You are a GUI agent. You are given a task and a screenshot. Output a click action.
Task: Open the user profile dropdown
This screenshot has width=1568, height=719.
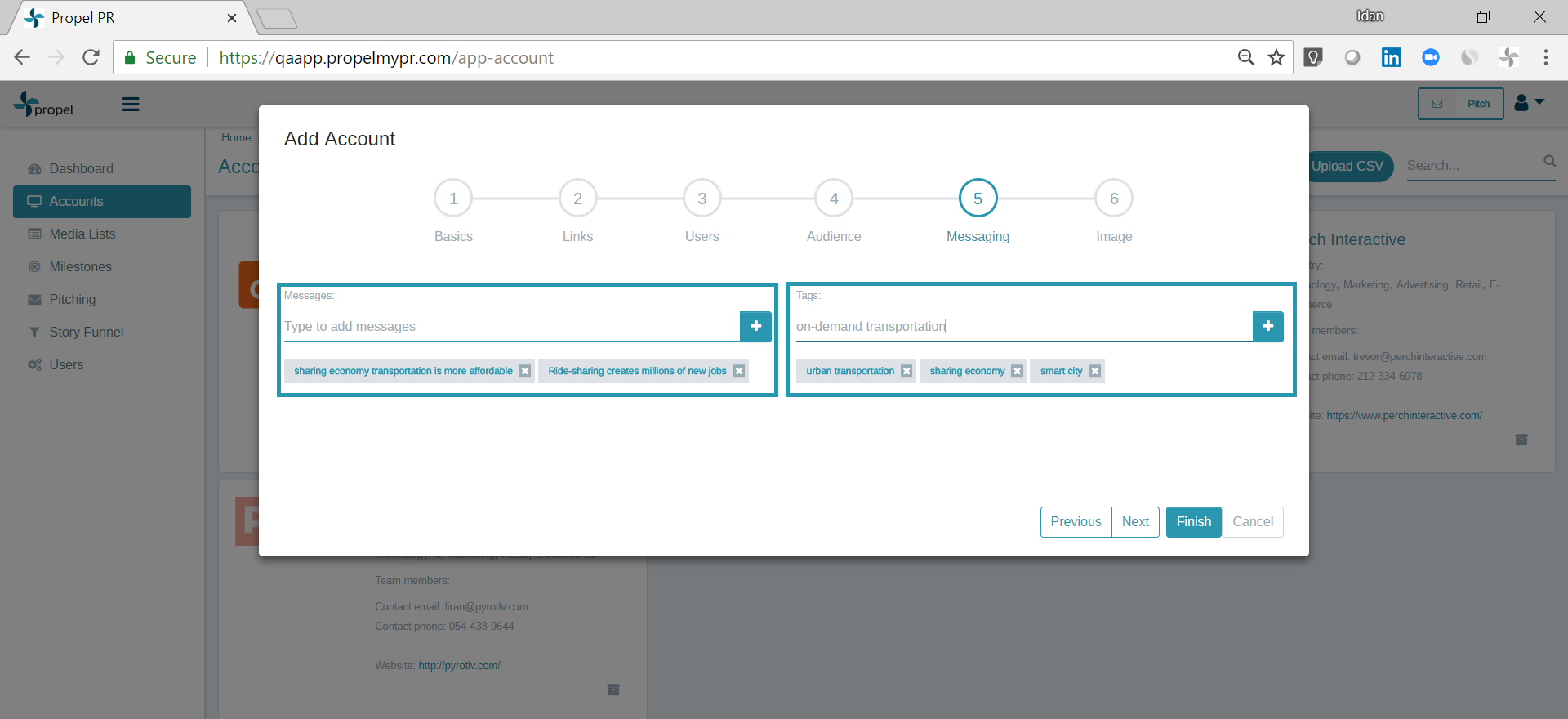(1529, 103)
